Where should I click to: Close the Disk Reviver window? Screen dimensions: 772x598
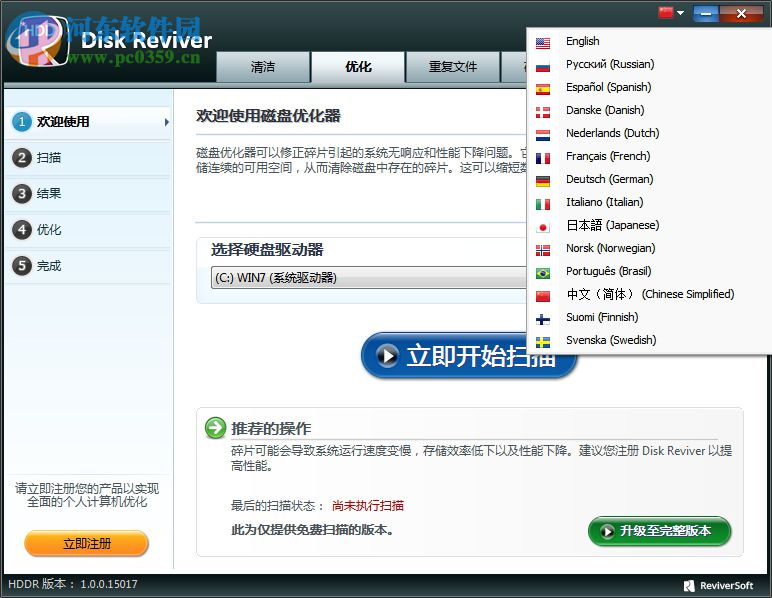point(741,13)
